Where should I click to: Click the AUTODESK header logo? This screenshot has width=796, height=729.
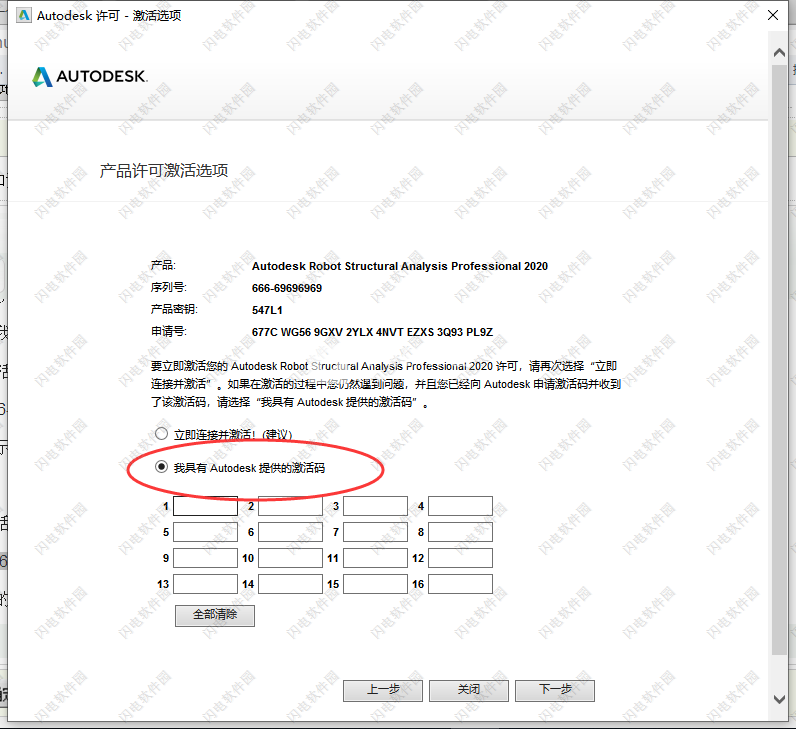89,77
